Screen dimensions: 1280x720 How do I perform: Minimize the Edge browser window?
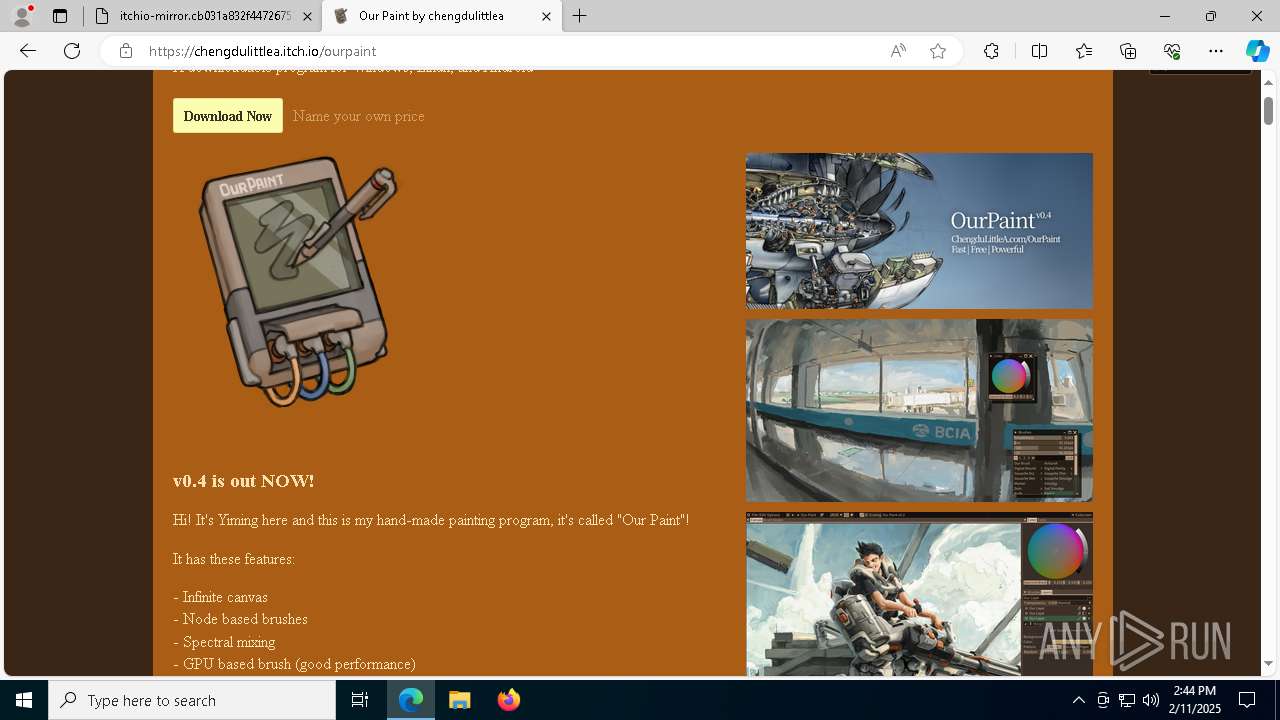pos(1165,16)
